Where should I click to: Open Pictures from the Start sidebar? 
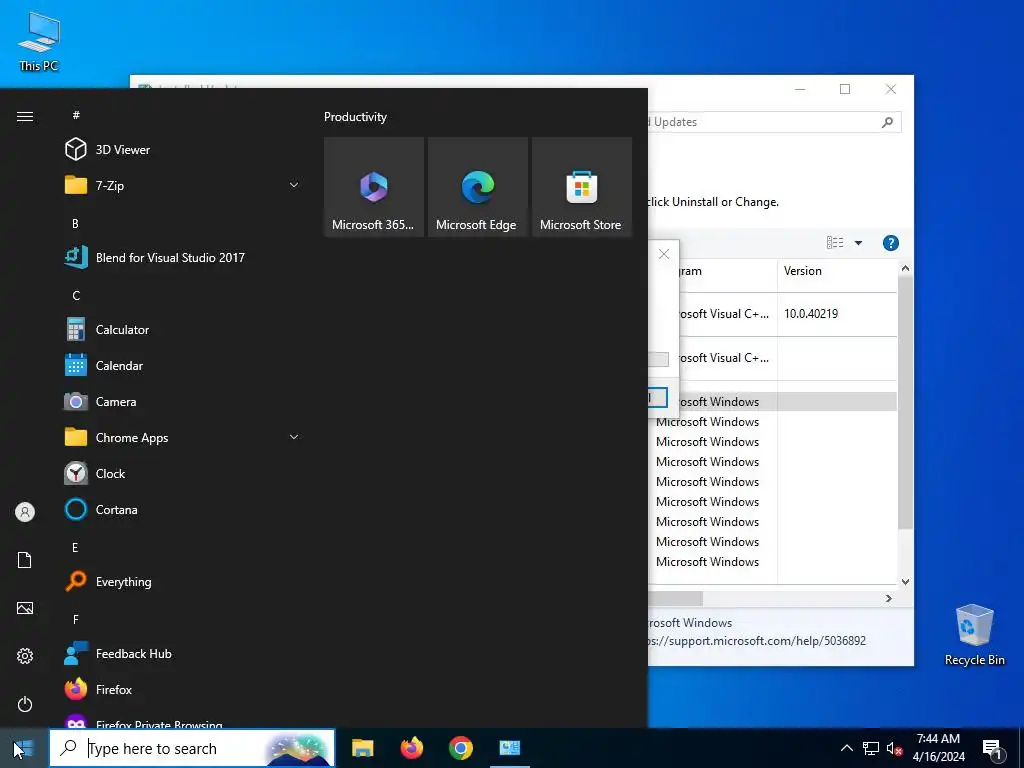(x=25, y=608)
